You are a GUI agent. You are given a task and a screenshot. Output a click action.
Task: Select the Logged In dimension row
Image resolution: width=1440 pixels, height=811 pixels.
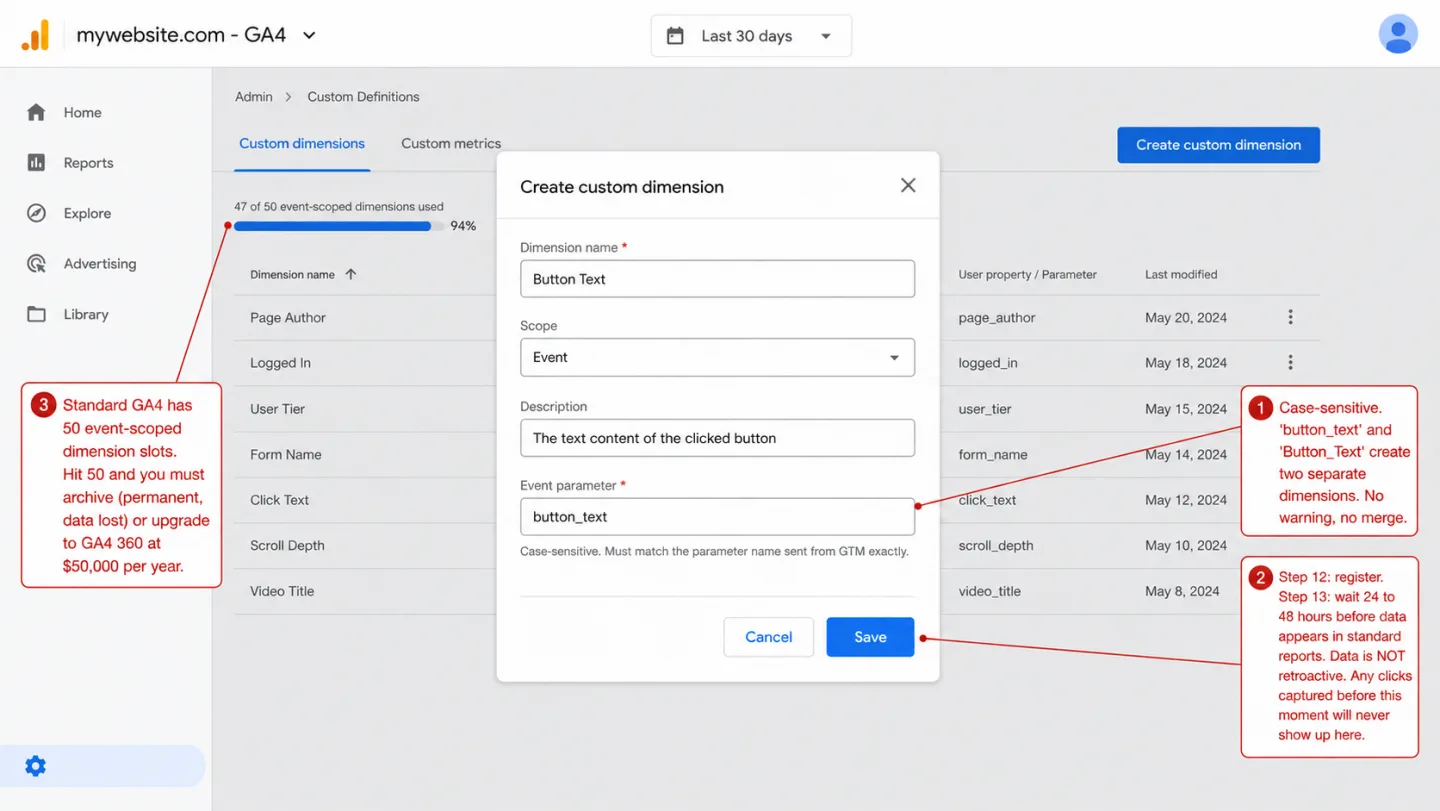coord(777,363)
